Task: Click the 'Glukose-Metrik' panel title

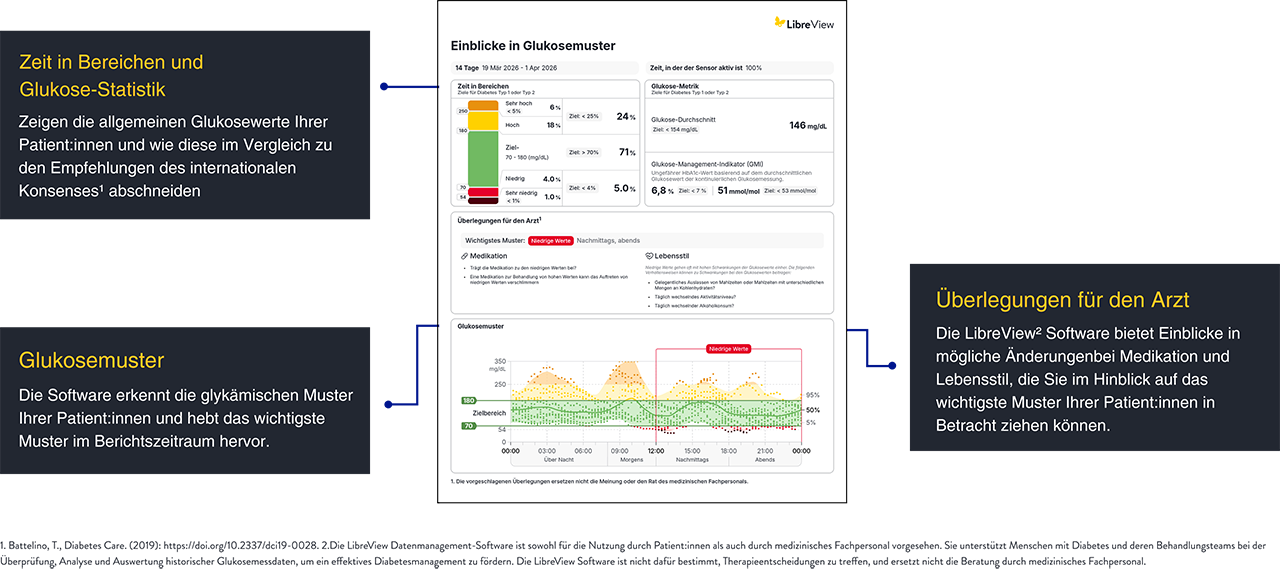Action: click(674, 86)
